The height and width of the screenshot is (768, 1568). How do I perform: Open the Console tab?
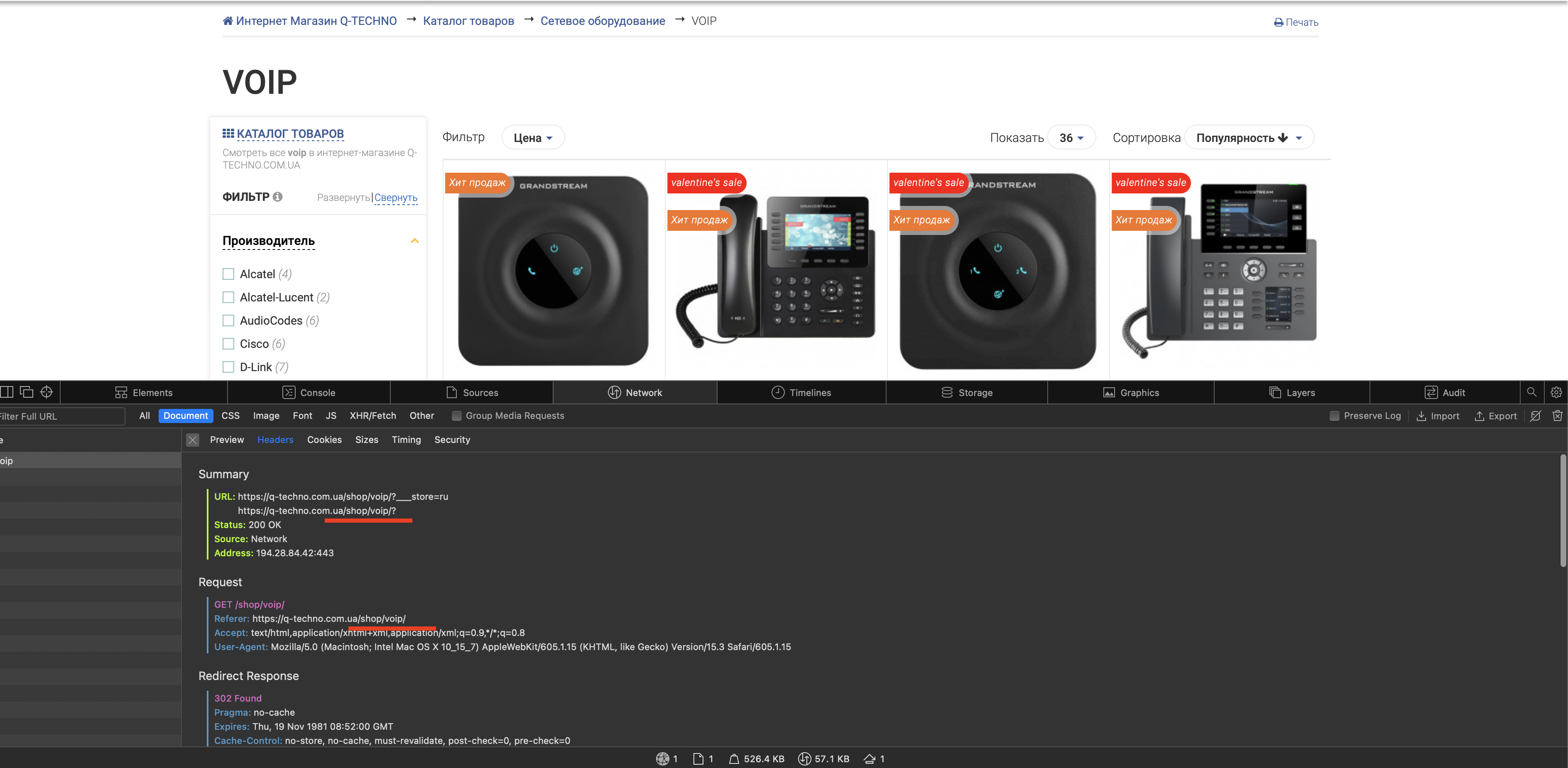point(309,393)
